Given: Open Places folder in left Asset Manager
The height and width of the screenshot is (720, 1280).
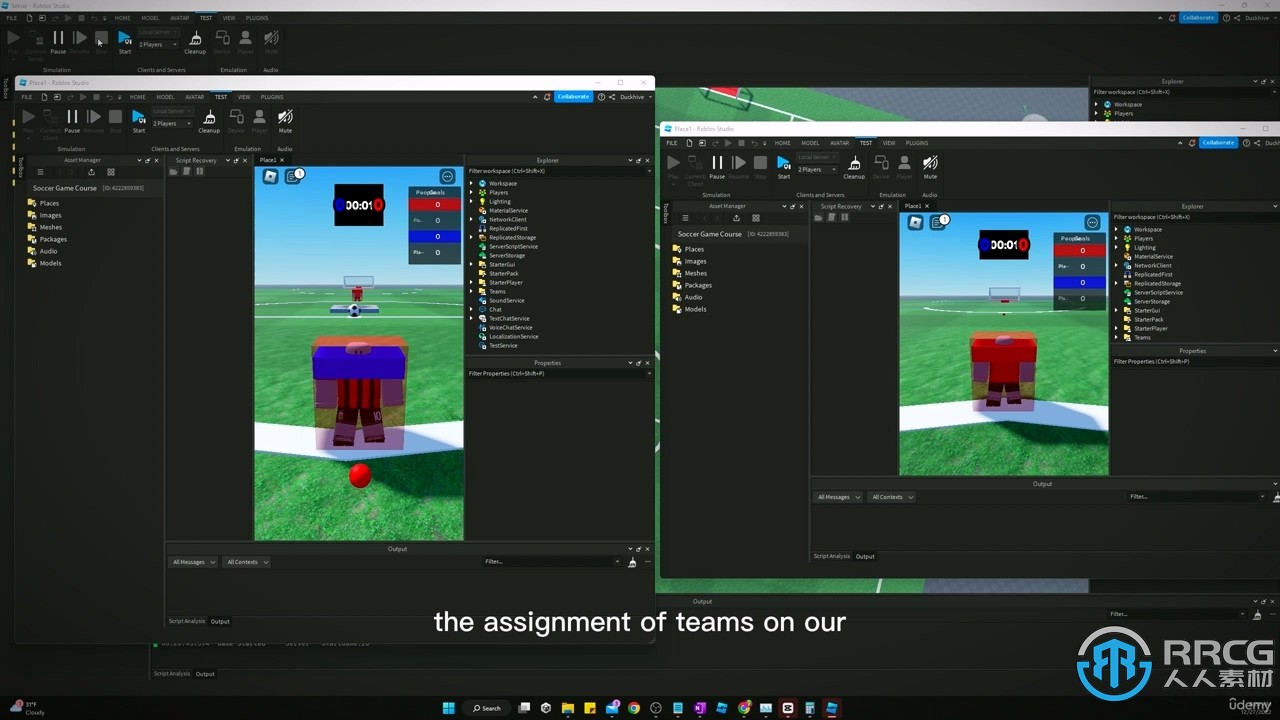Looking at the screenshot, I should pos(49,203).
